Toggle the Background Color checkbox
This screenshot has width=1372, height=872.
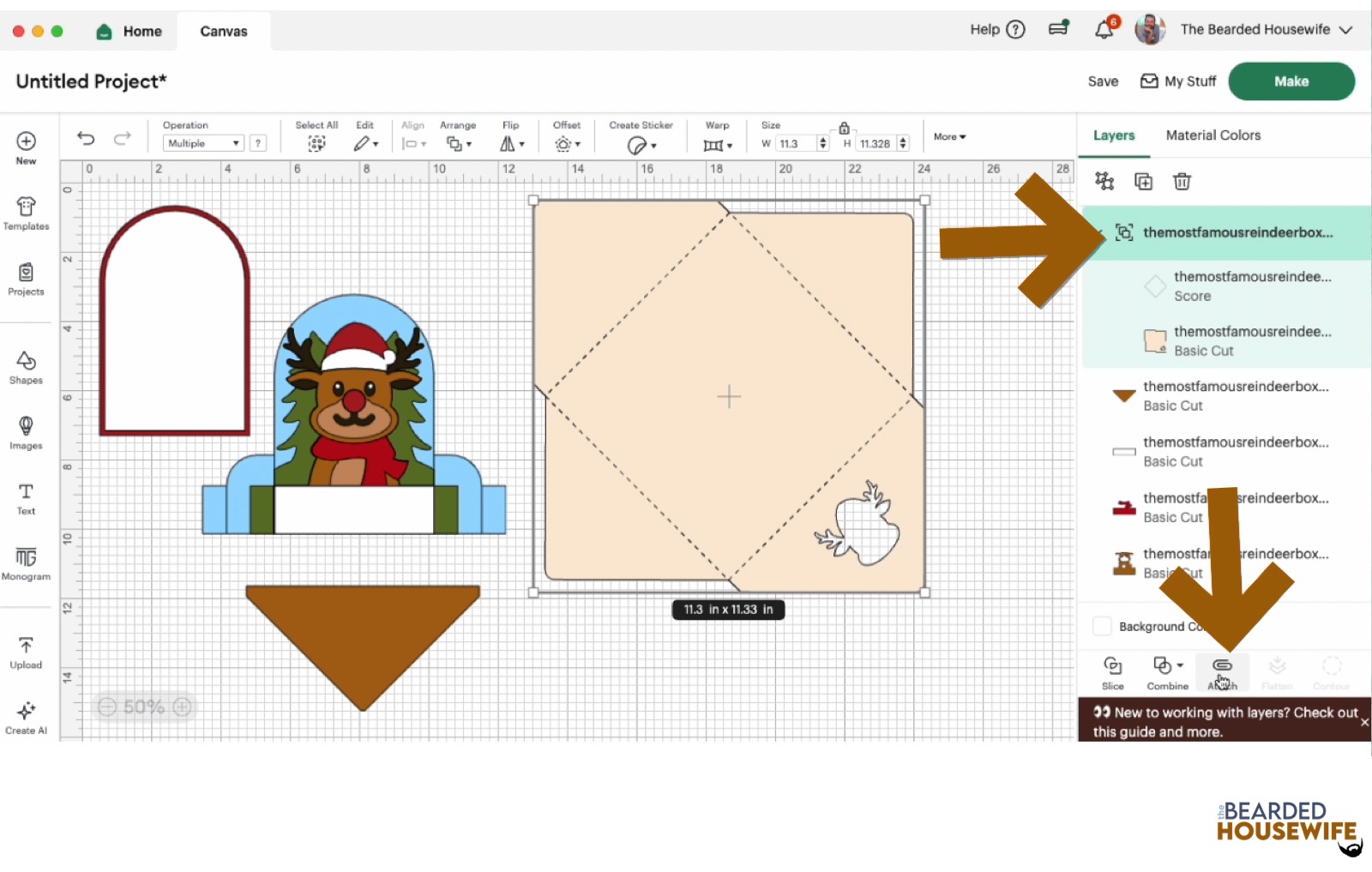click(x=1102, y=626)
